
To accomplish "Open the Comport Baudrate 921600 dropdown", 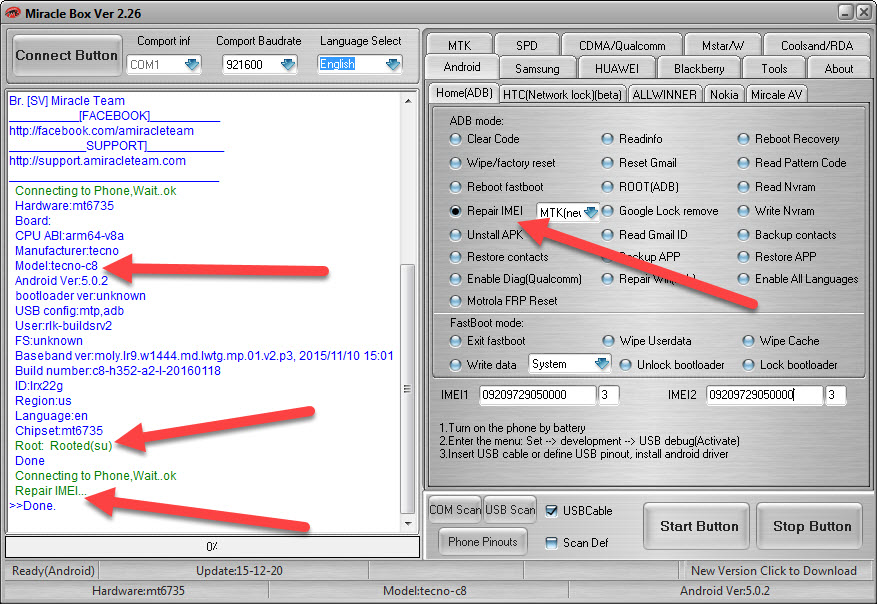I will pos(288,64).
